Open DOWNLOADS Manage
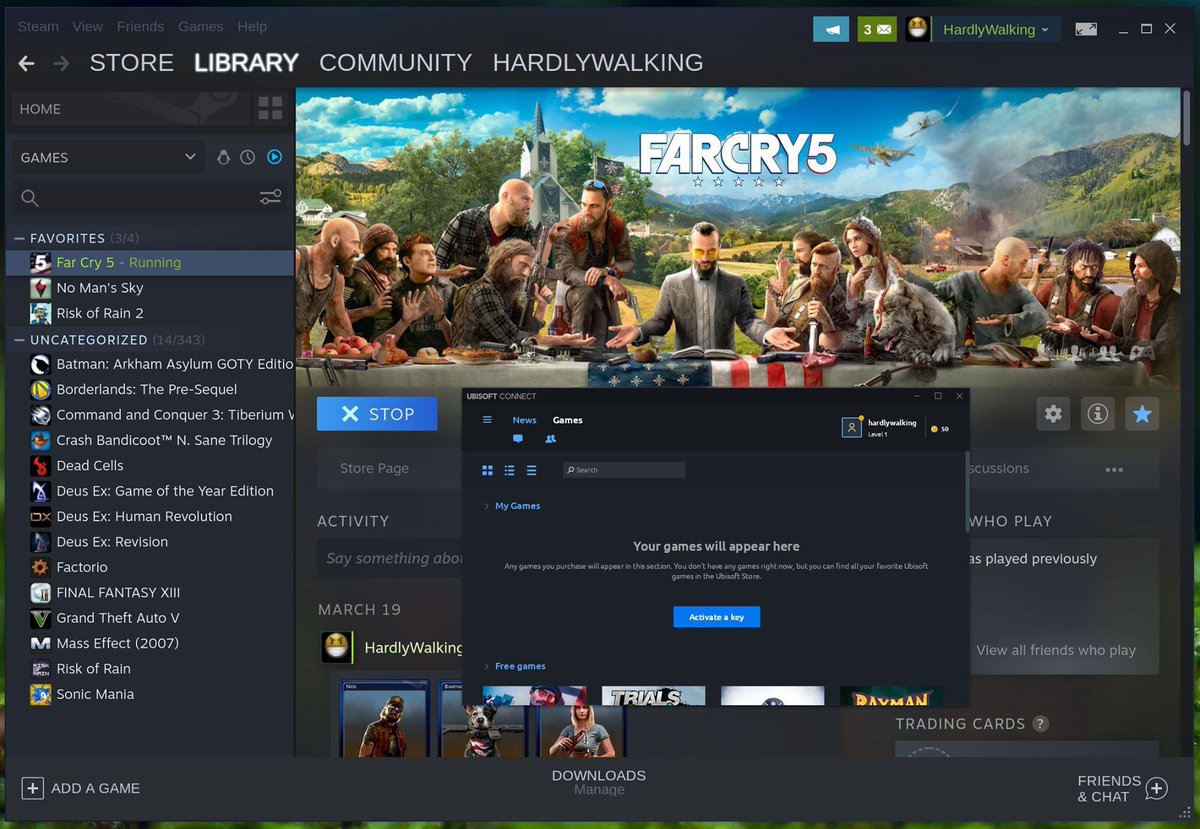1200x829 pixels. pyautogui.click(x=599, y=782)
